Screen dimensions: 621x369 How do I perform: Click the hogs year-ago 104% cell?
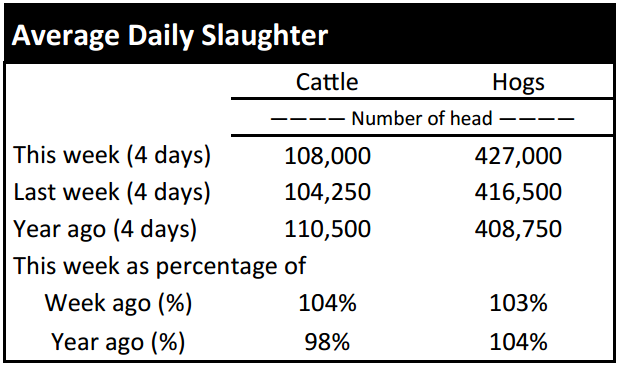coord(518,342)
